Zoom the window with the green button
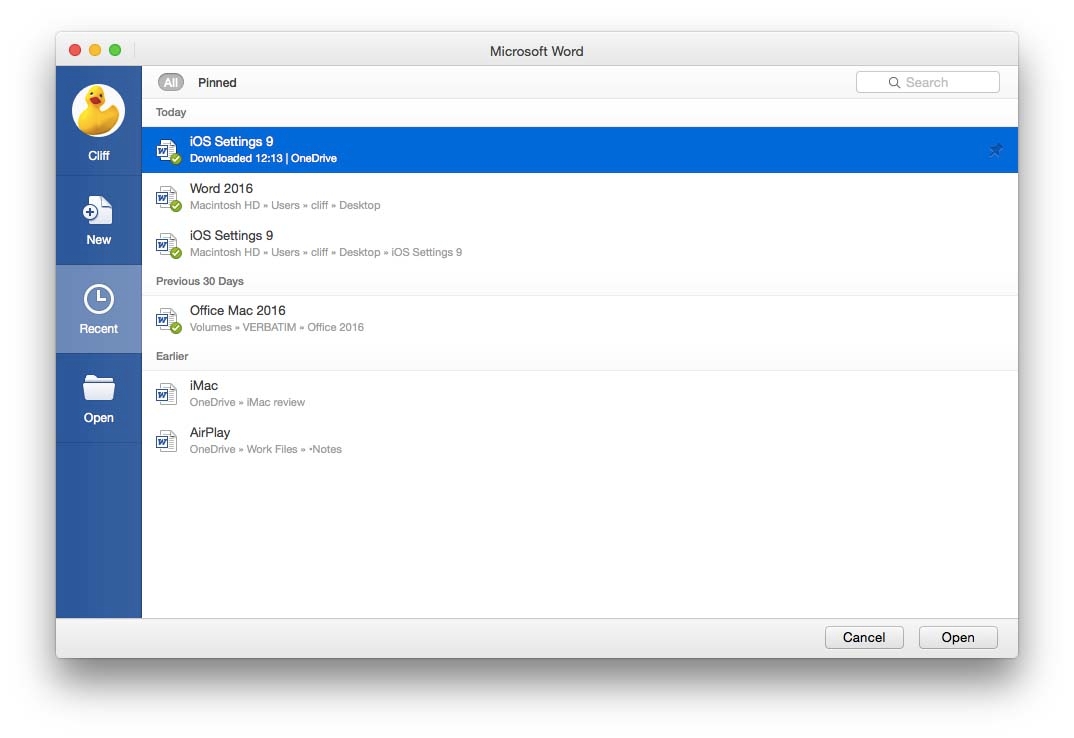This screenshot has height=738, width=1074. point(115,50)
